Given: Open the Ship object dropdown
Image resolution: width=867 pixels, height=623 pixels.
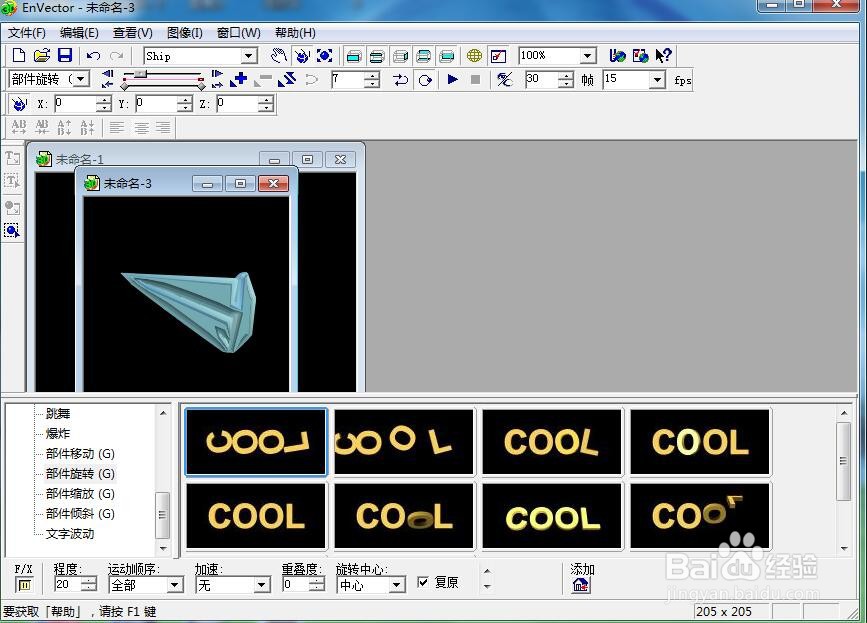Looking at the screenshot, I should pyautogui.click(x=249, y=56).
